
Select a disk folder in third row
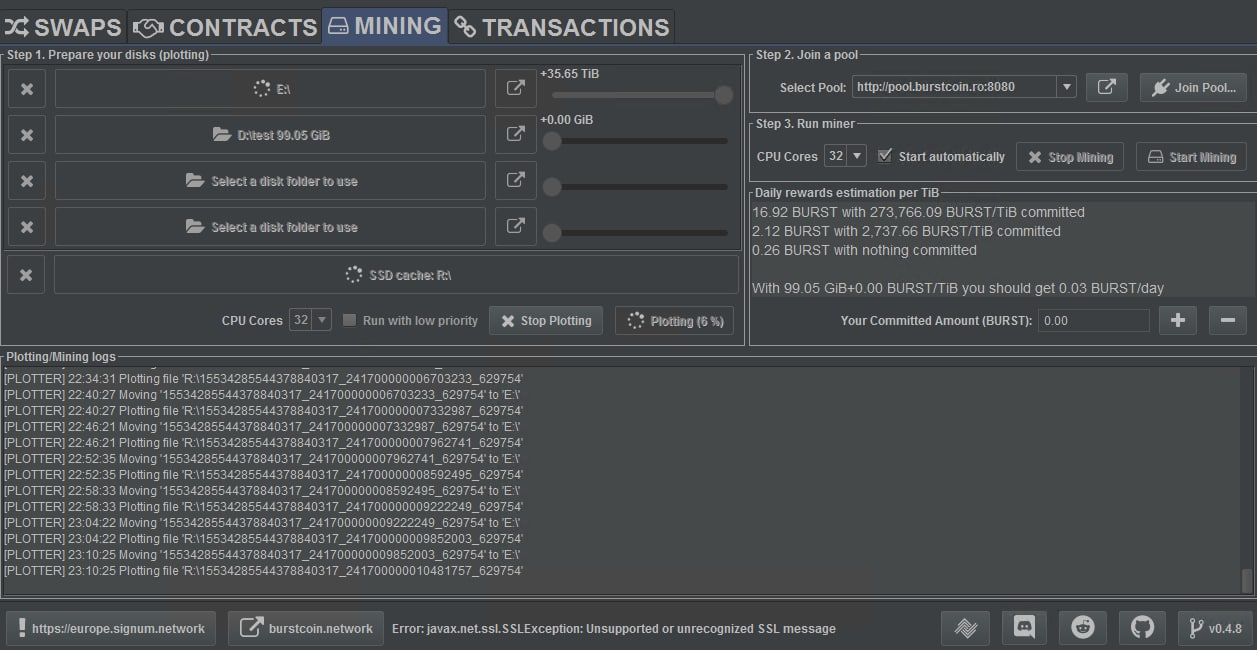[270, 181]
